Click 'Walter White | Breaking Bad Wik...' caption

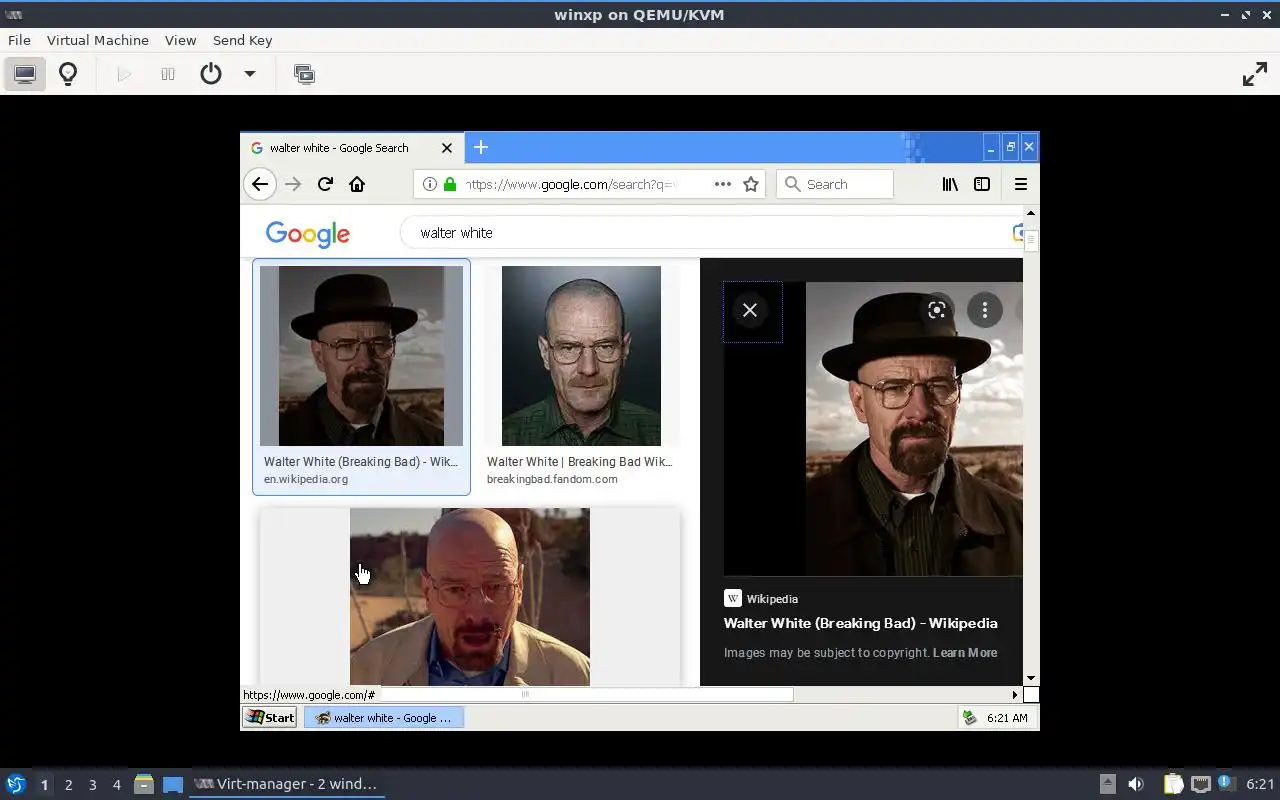(580, 462)
